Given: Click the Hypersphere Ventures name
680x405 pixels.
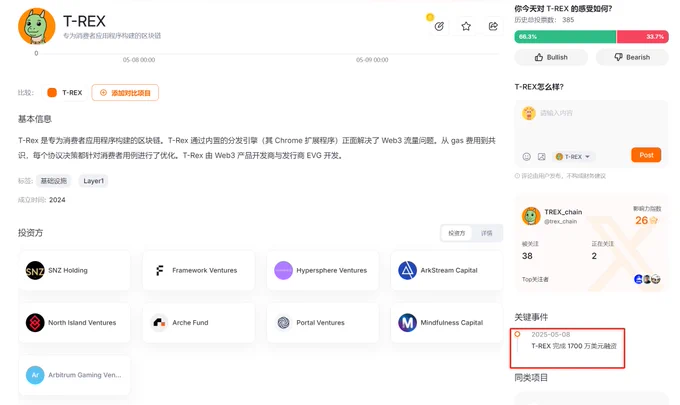Looking at the screenshot, I should coord(331,271).
